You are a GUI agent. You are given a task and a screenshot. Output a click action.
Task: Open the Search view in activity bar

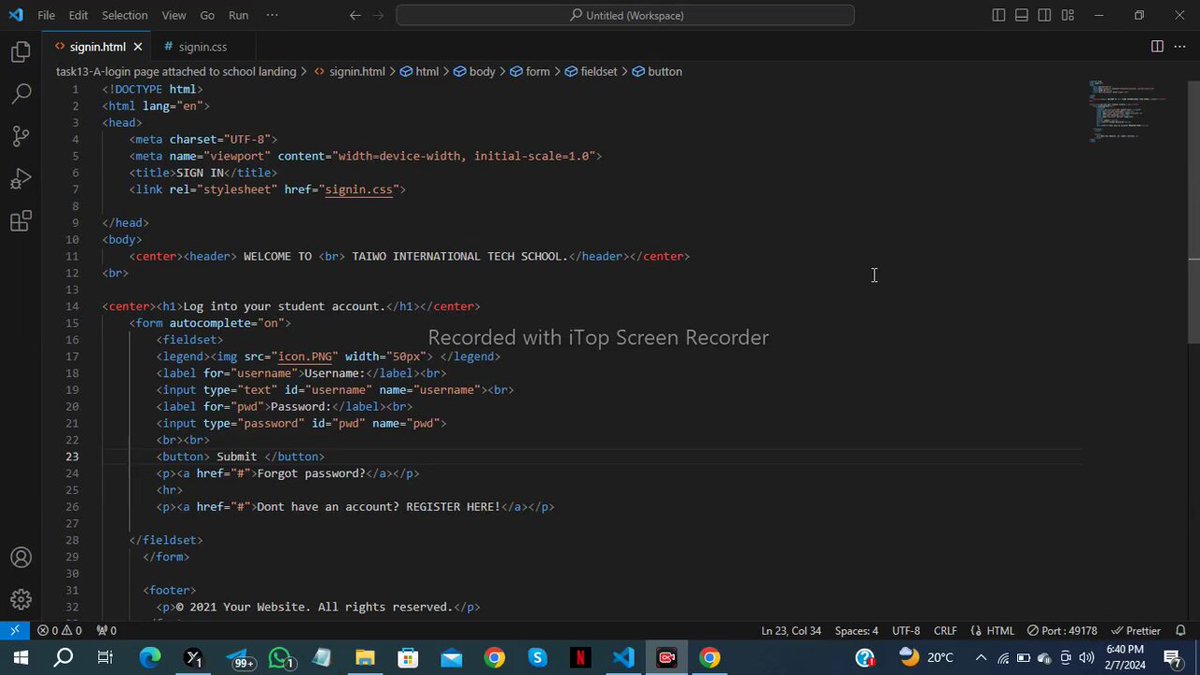point(20,94)
